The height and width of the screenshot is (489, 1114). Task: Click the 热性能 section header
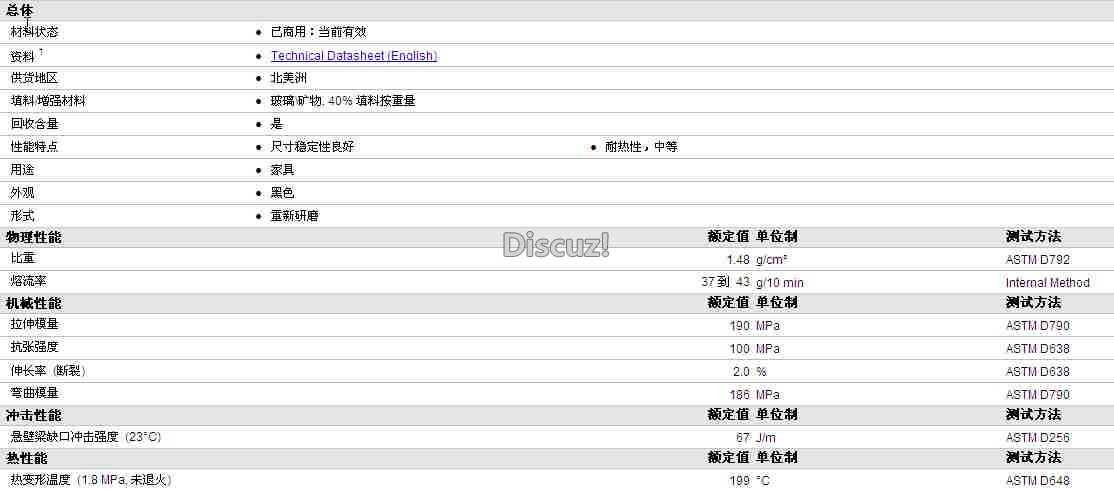[x=26, y=458]
